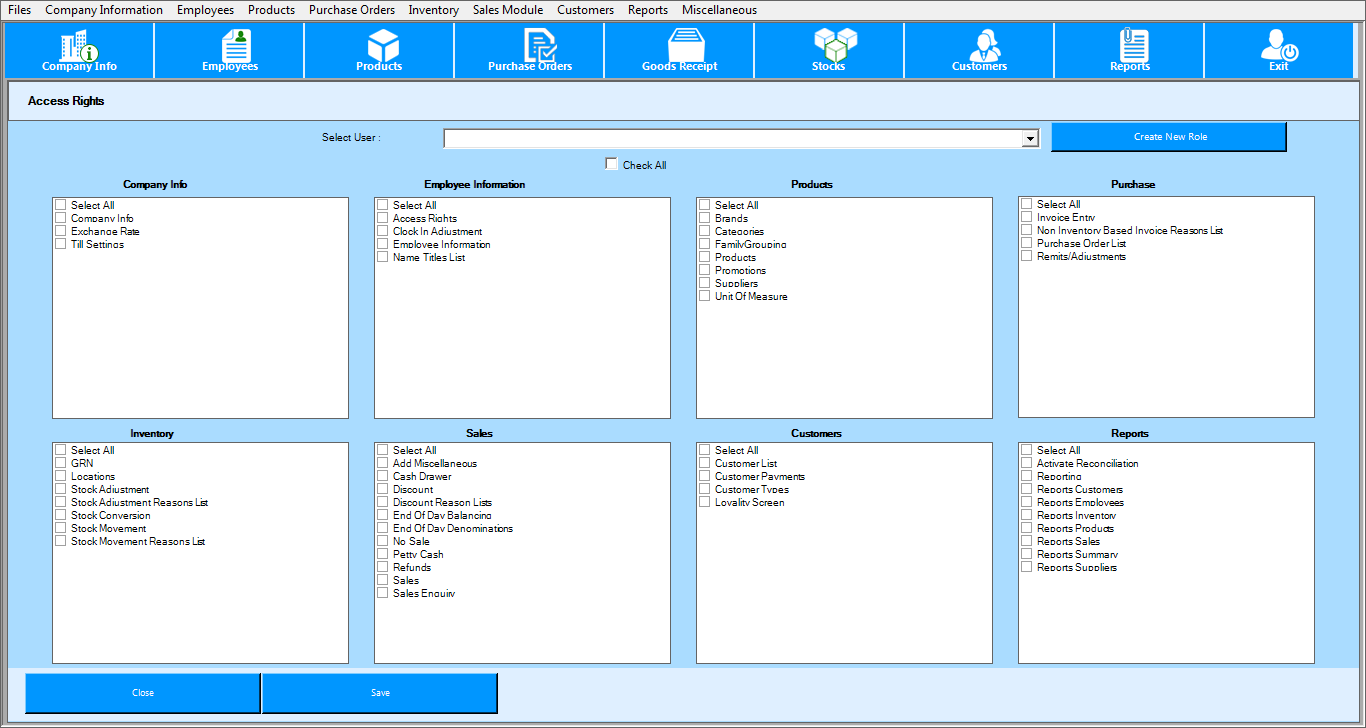Save the access rights settings
1366x728 pixels.
coord(380,692)
